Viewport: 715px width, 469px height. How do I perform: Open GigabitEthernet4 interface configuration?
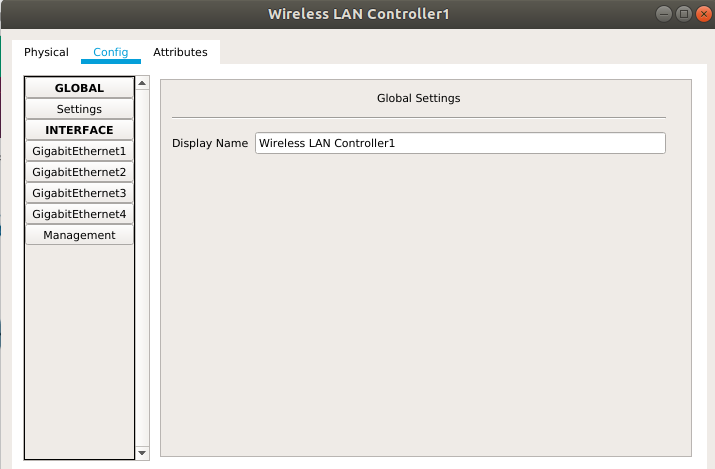[x=79, y=214]
